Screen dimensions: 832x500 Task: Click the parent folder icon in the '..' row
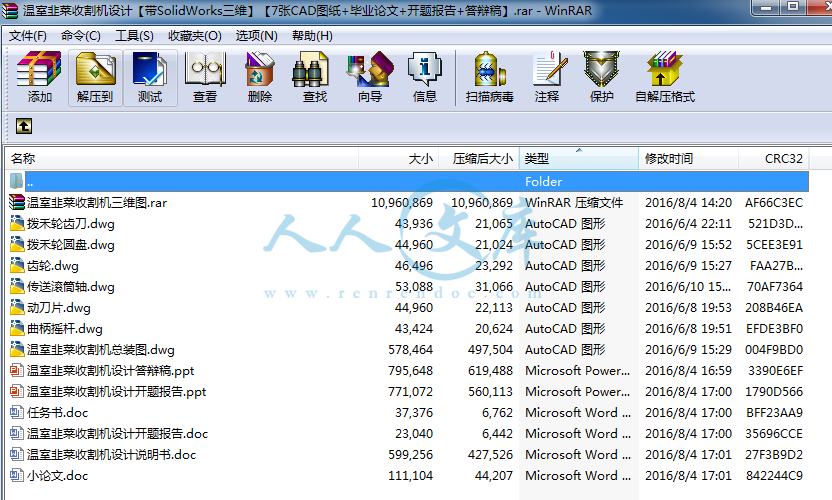[x=16, y=182]
